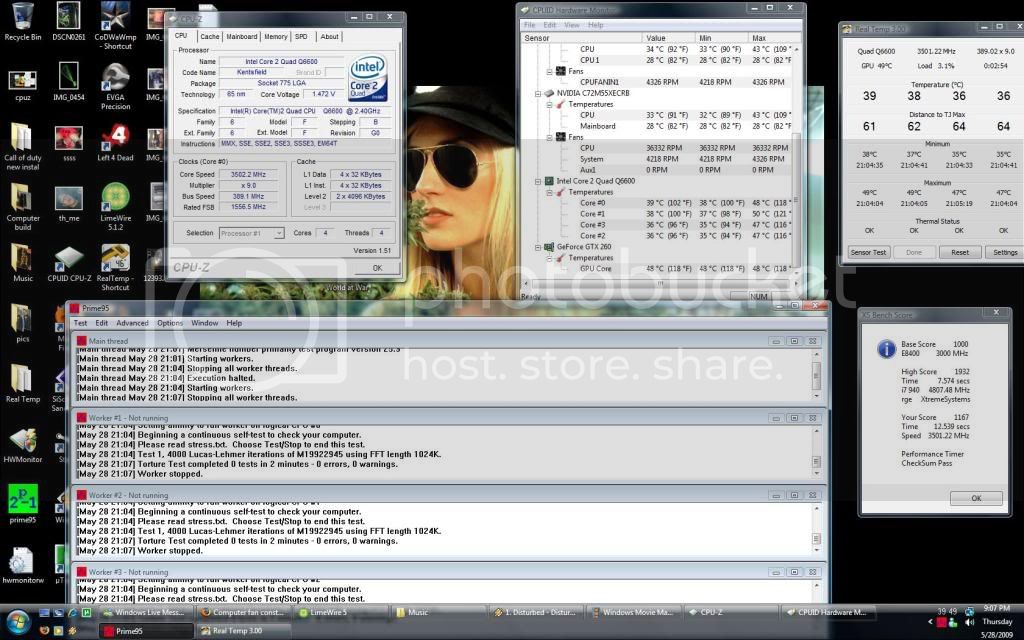
Task: Show hidden tray icons arrow
Action: (x=931, y=622)
